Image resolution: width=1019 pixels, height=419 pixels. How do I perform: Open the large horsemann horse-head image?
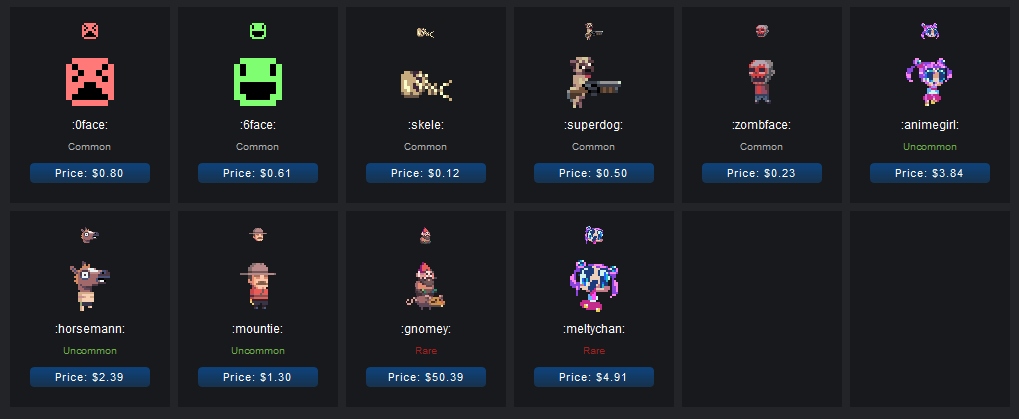point(90,286)
